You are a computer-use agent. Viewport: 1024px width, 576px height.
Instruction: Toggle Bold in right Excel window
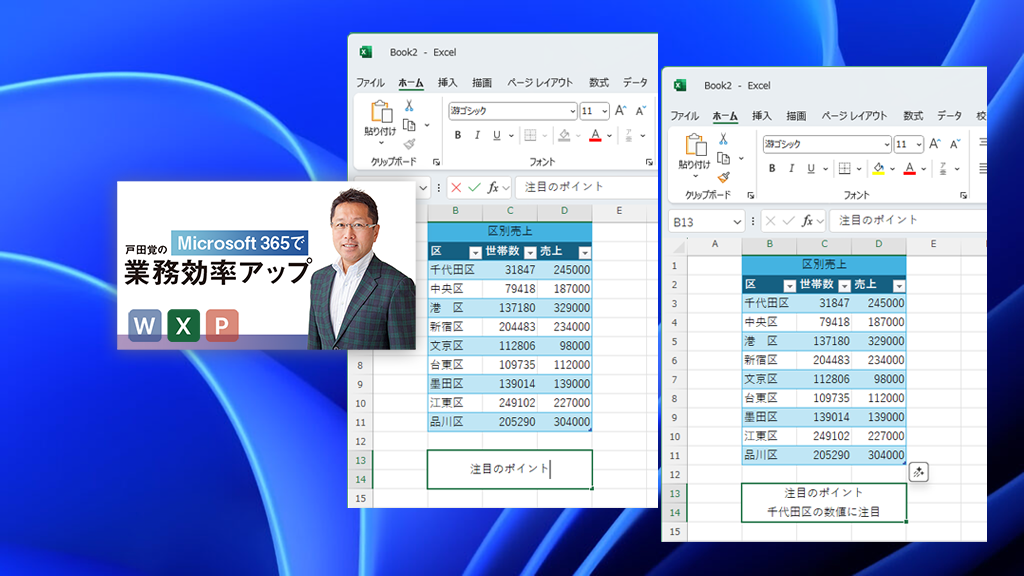(771, 168)
